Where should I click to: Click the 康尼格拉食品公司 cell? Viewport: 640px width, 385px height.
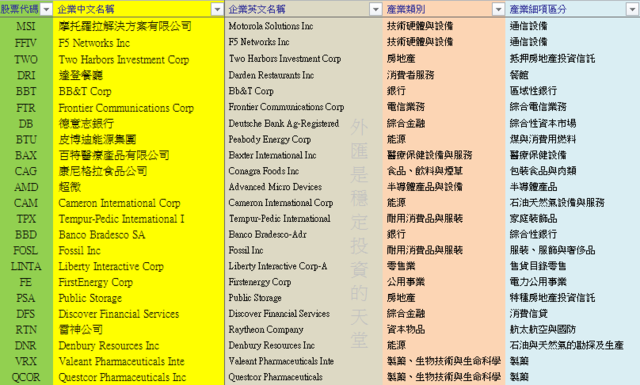[x=139, y=171]
